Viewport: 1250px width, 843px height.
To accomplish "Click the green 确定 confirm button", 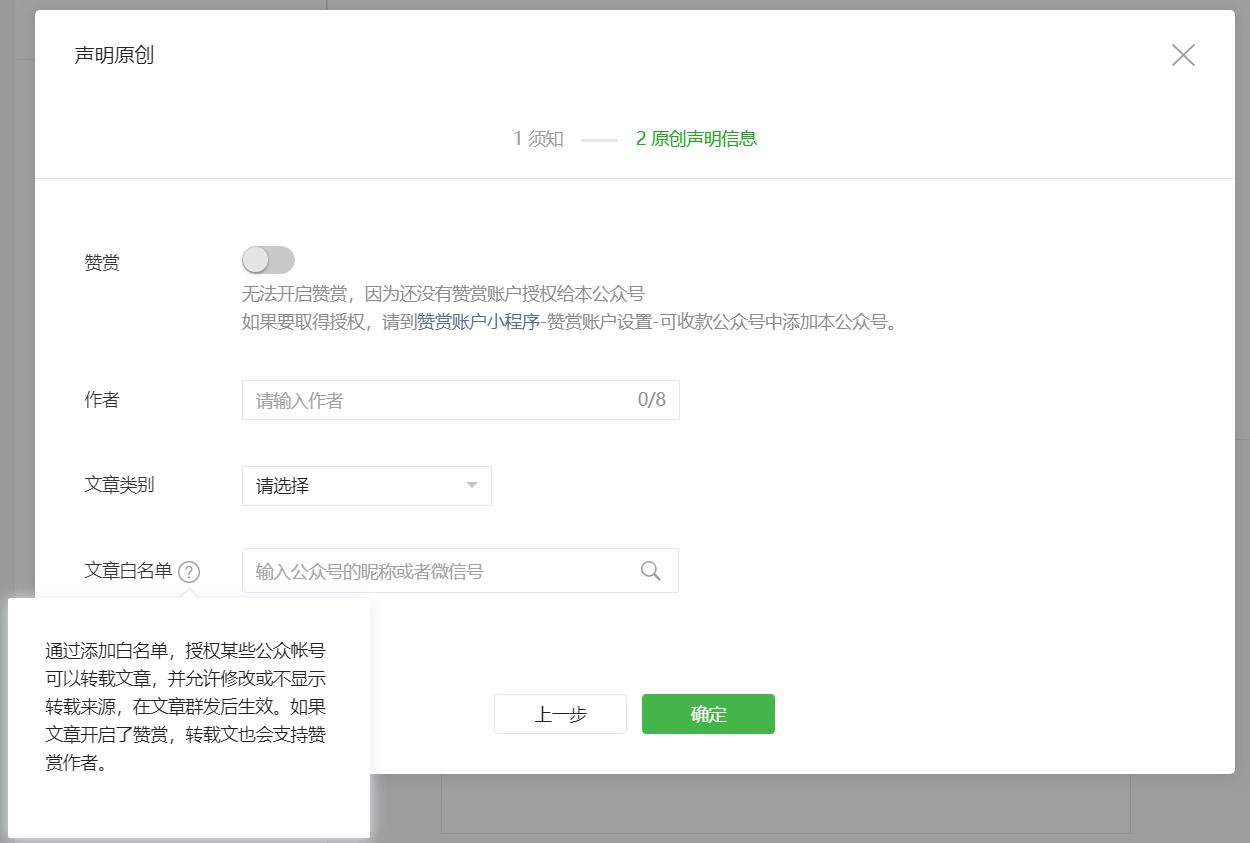I will pyautogui.click(x=708, y=713).
